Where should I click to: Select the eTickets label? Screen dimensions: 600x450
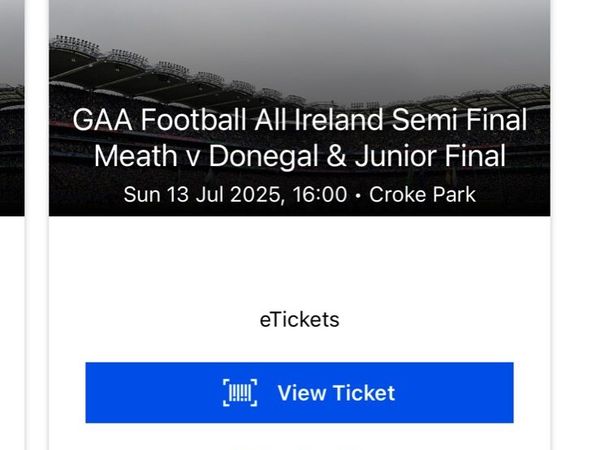[300, 320]
